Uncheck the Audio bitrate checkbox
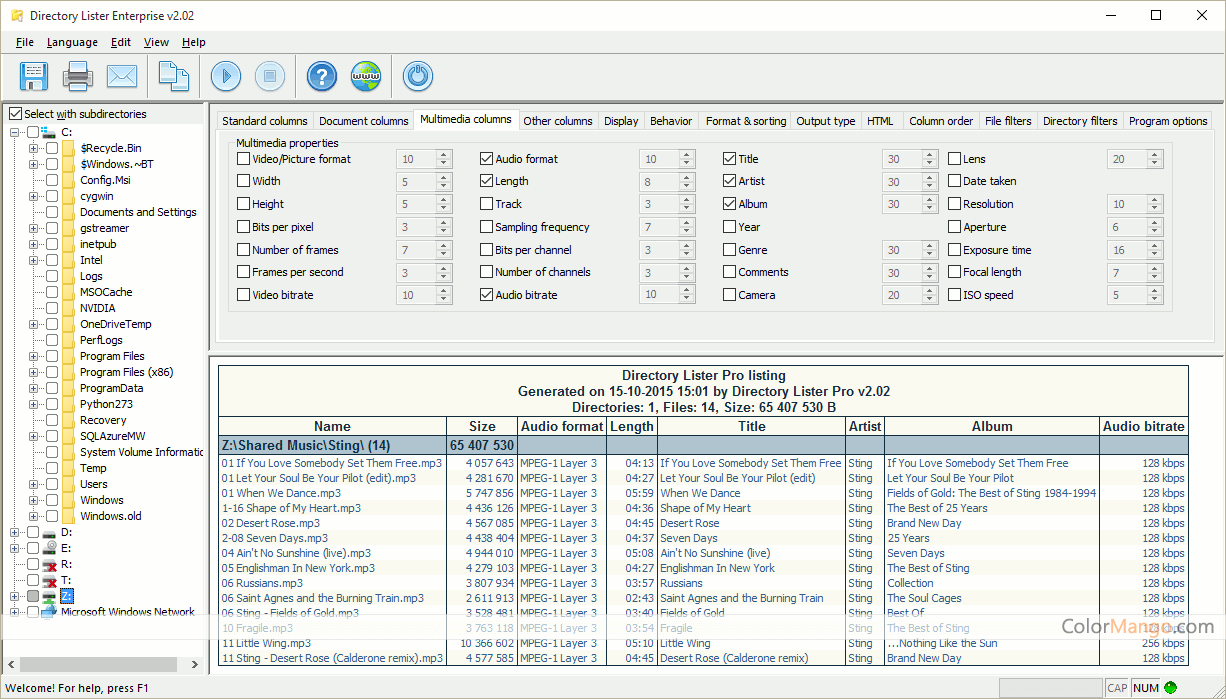Image resolution: width=1226 pixels, height=699 pixels. (x=486, y=295)
